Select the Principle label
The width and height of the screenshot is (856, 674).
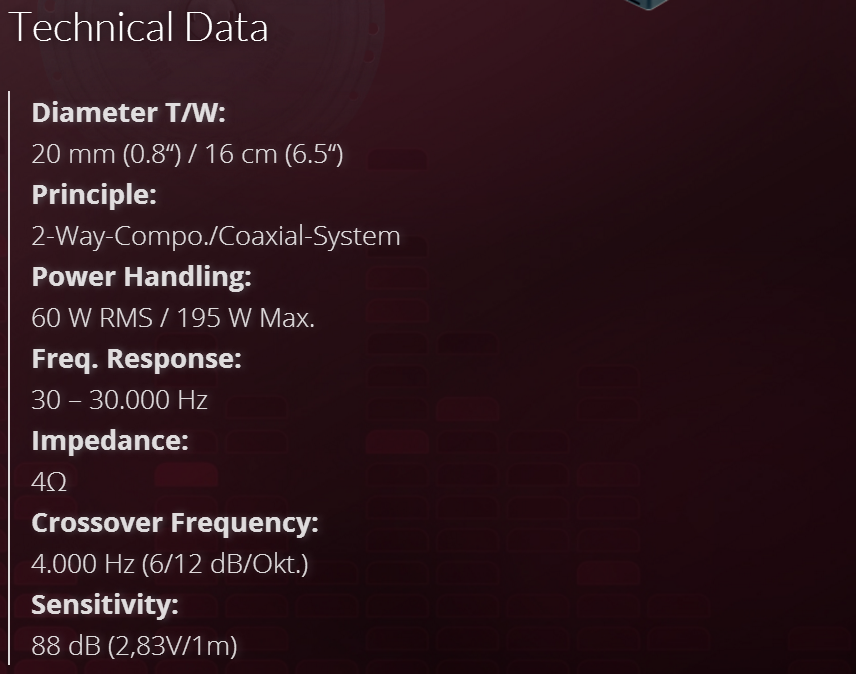pyautogui.click(x=94, y=195)
